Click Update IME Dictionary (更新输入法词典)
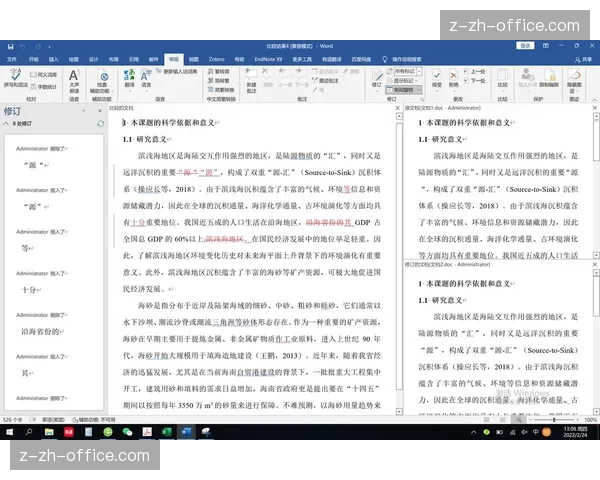This screenshot has height=480, width=600. [177, 72]
